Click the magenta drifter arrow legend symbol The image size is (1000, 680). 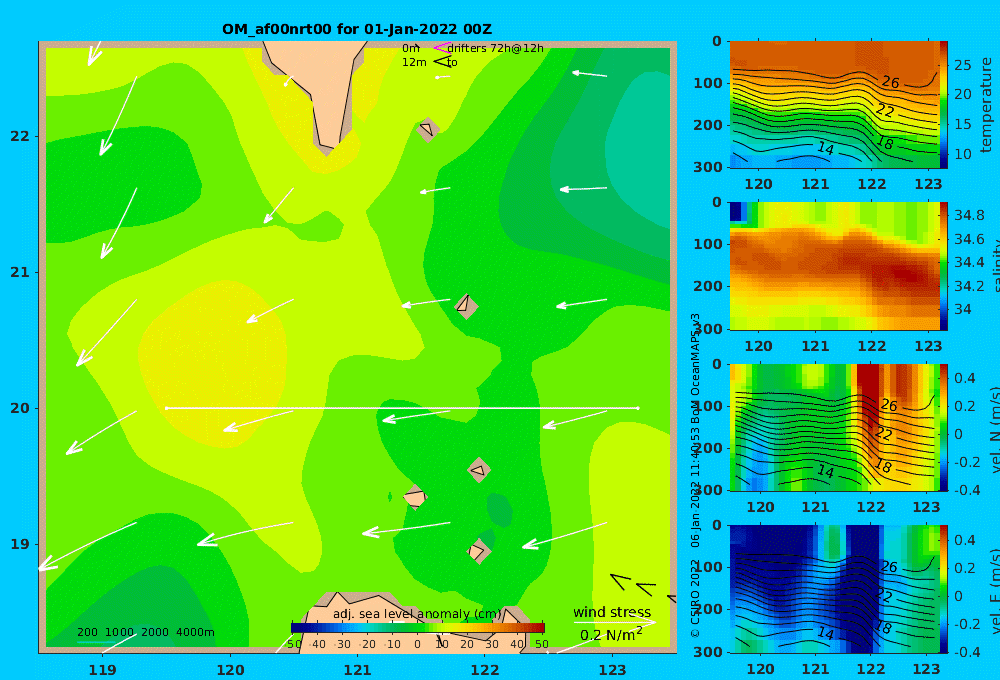point(441,48)
